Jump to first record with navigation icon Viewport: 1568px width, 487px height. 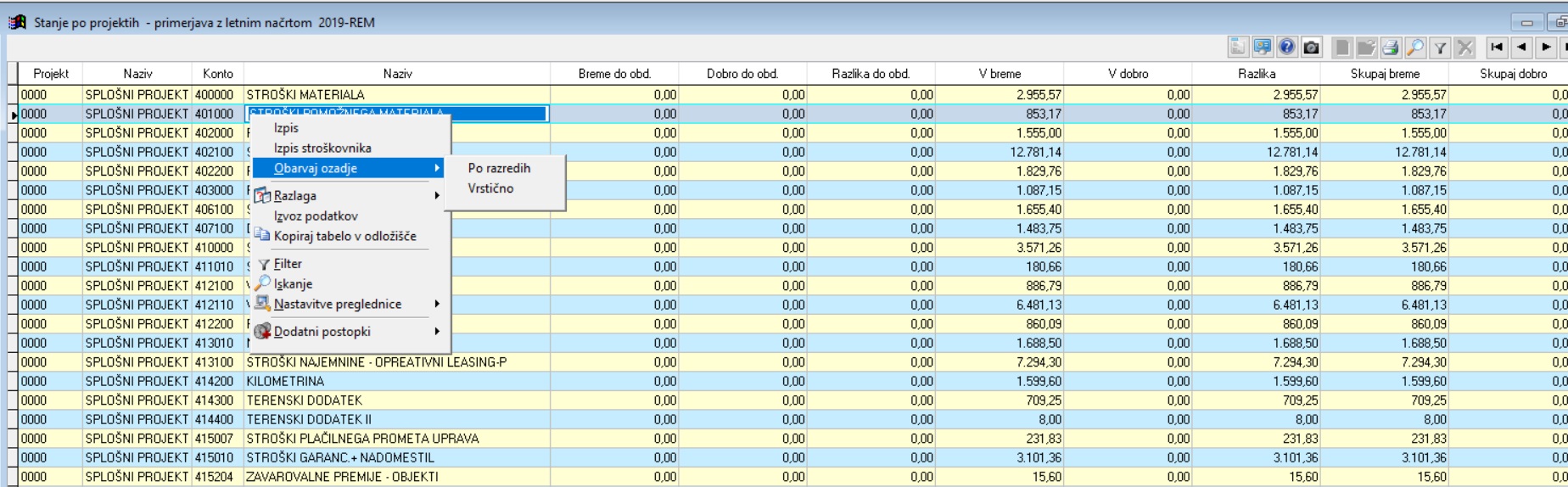click(1497, 48)
